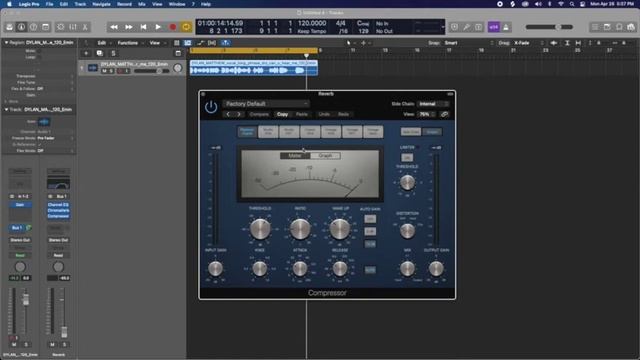Click the compressor Ratio knob

tap(300, 229)
